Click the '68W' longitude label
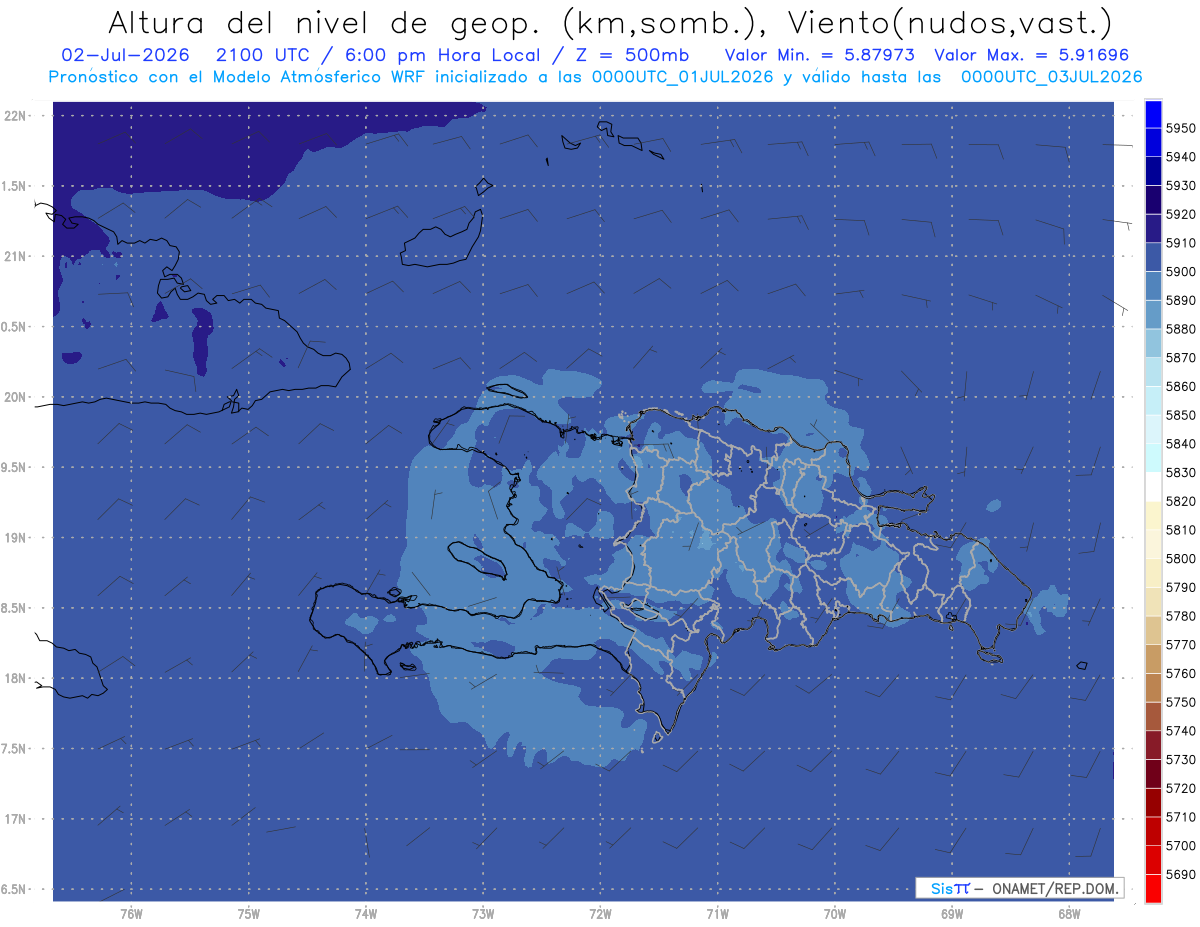Screen dimensions: 1200x927 click(1069, 914)
